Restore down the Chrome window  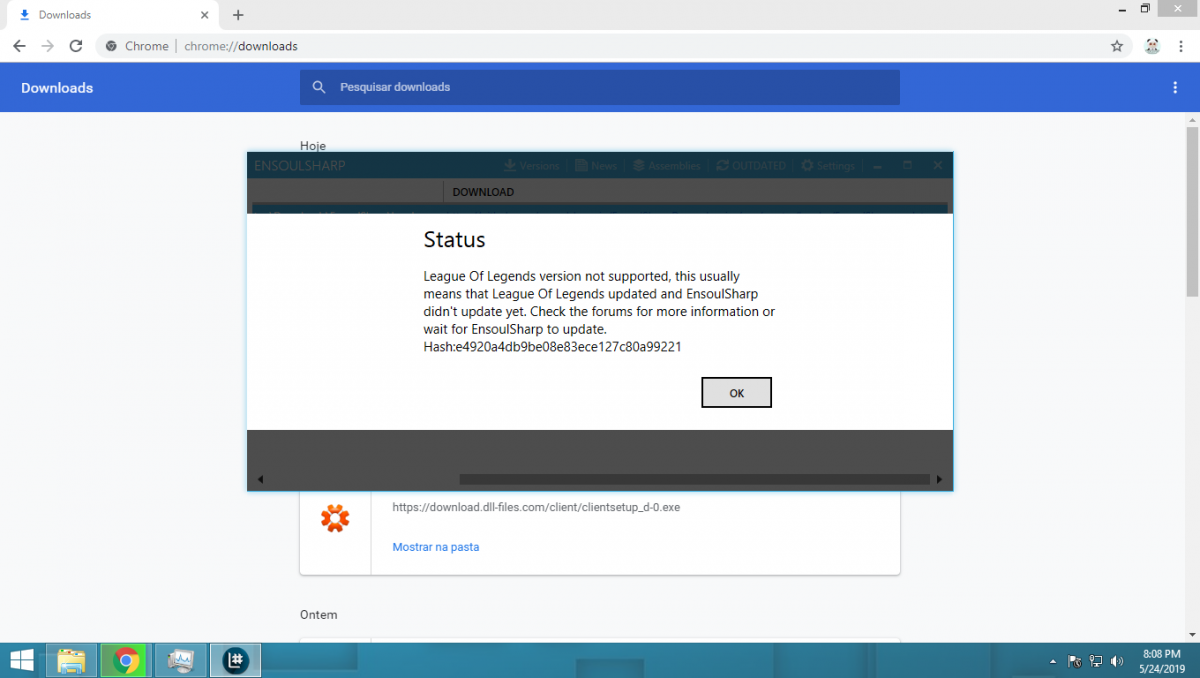(x=1145, y=9)
